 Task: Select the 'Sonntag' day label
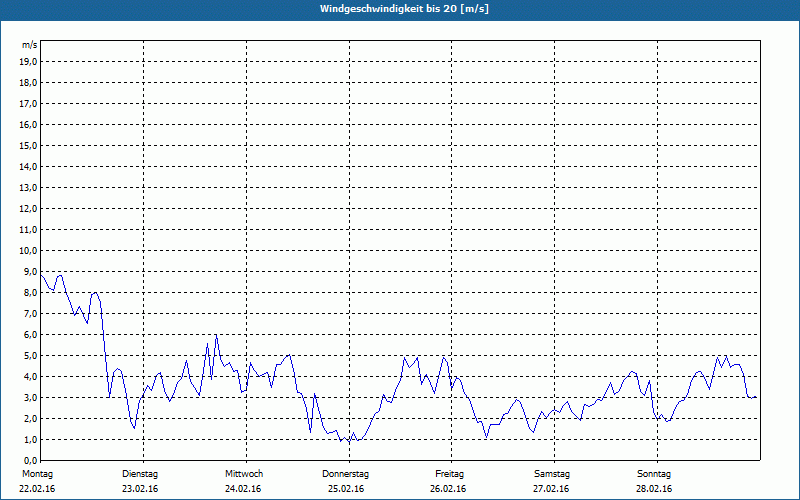(654, 474)
